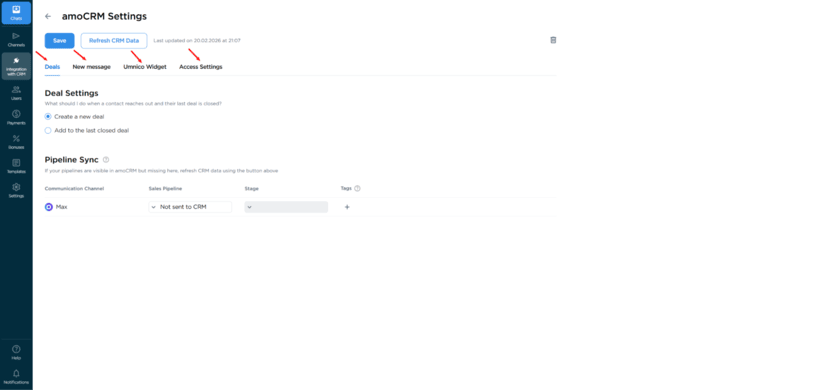
Task: Click the Pipeline Sync heading
Action: 72,160
